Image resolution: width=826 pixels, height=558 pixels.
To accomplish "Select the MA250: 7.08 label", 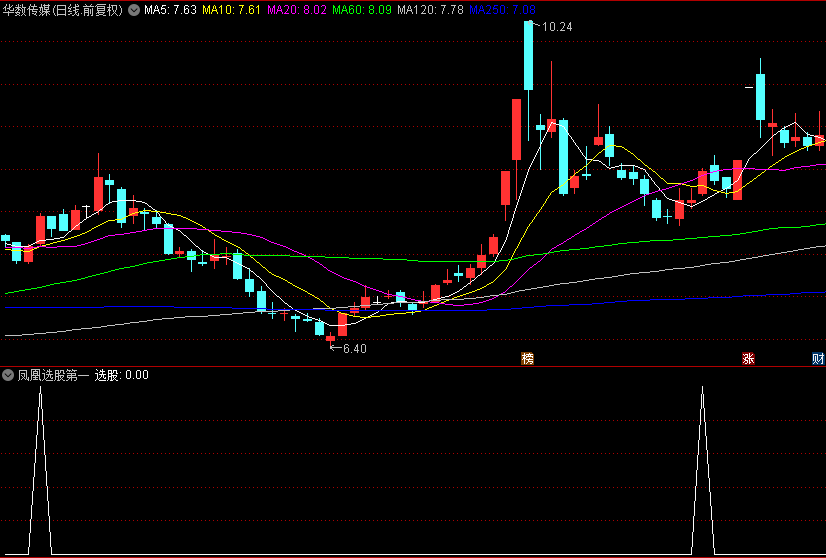I will click(502, 10).
